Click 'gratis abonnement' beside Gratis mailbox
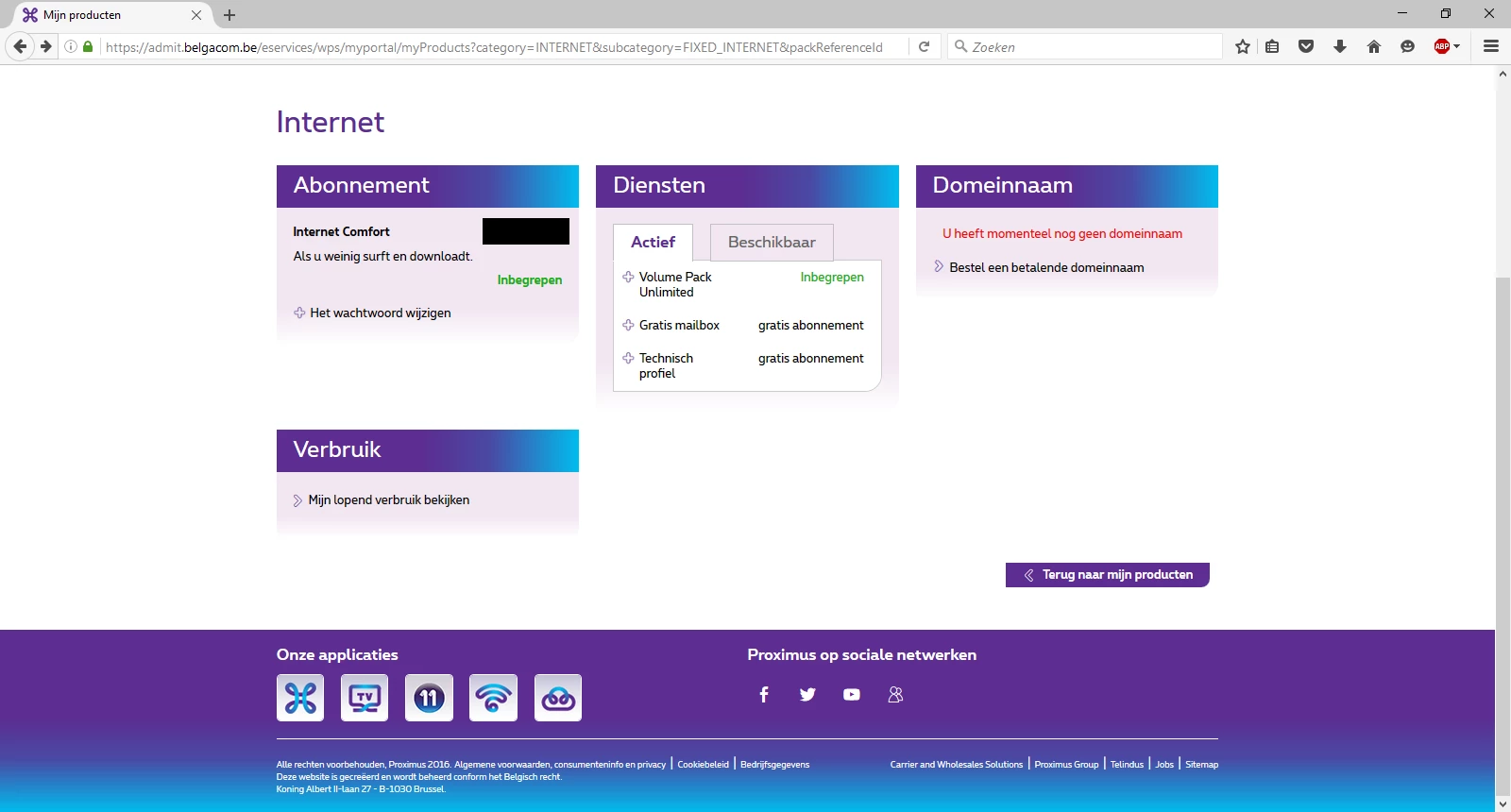This screenshot has height=812, width=1511. pyautogui.click(x=811, y=325)
